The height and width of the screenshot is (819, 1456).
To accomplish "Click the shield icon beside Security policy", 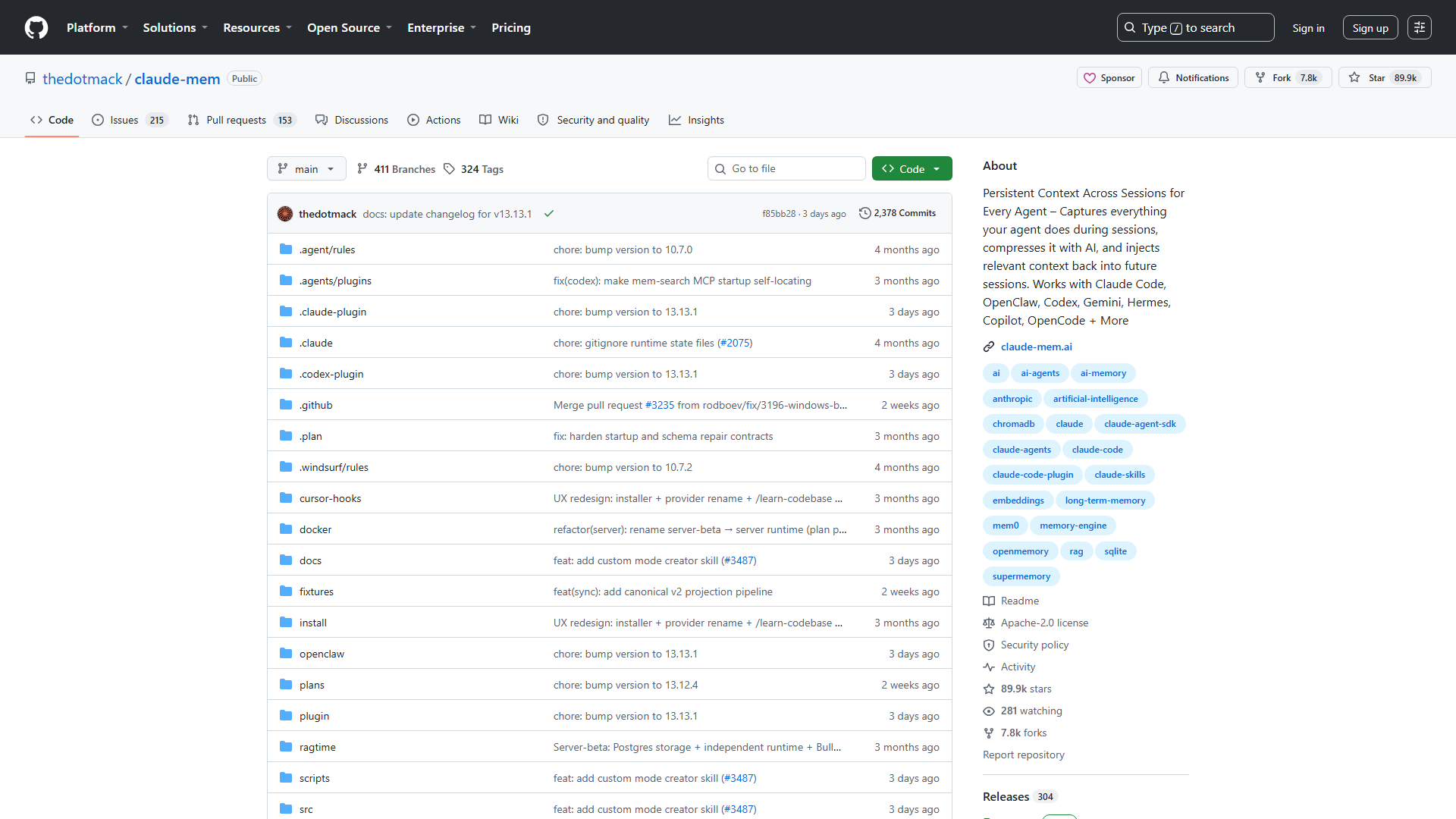I will coord(989,645).
